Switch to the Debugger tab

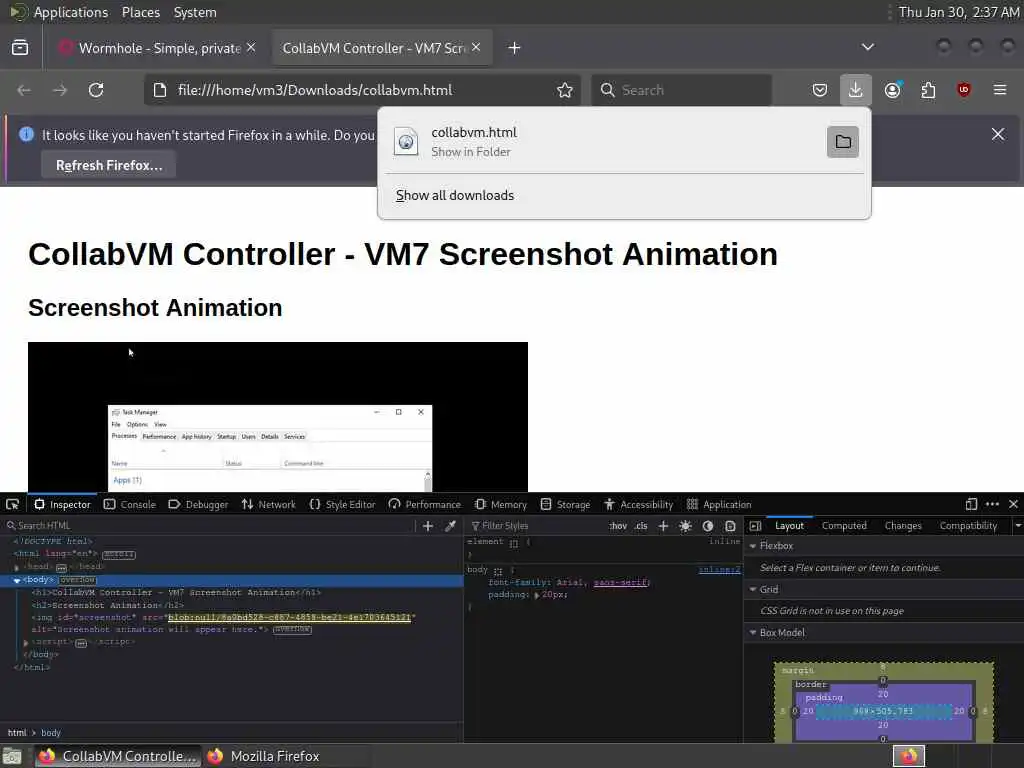point(199,504)
